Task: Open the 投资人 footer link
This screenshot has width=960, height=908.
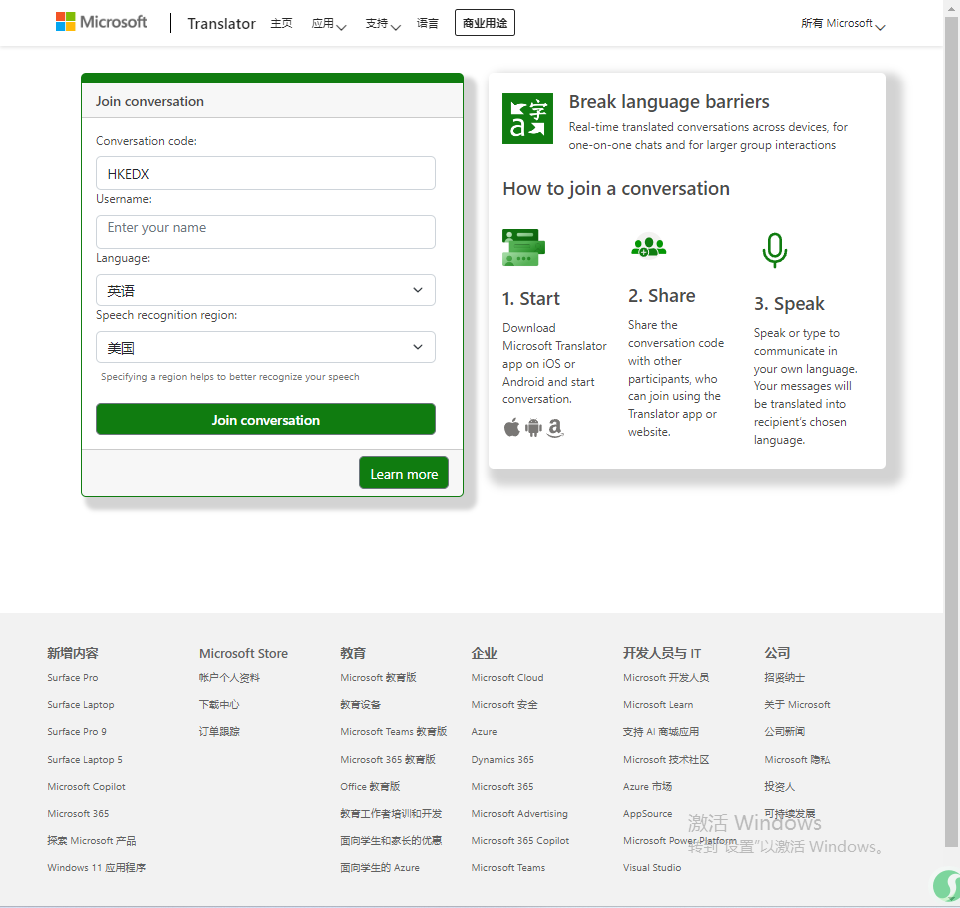Action: (779, 786)
